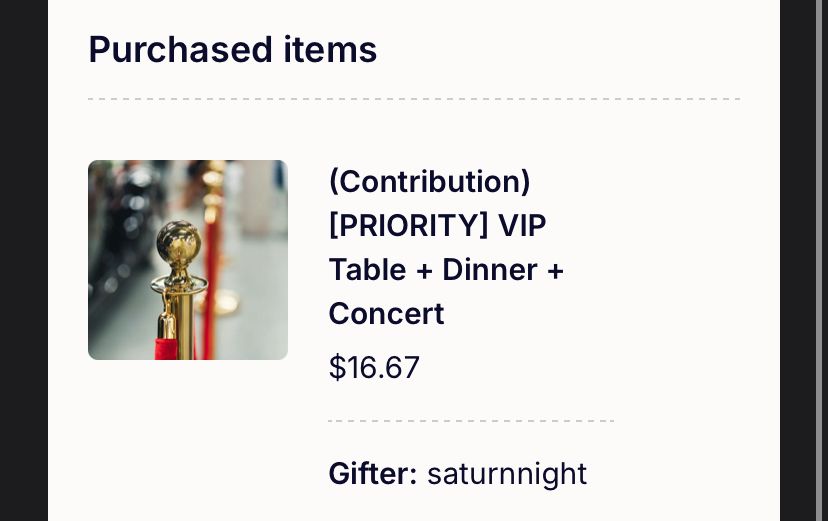Open the VIP Table item thumbnail
The image size is (828, 521).
[187, 260]
